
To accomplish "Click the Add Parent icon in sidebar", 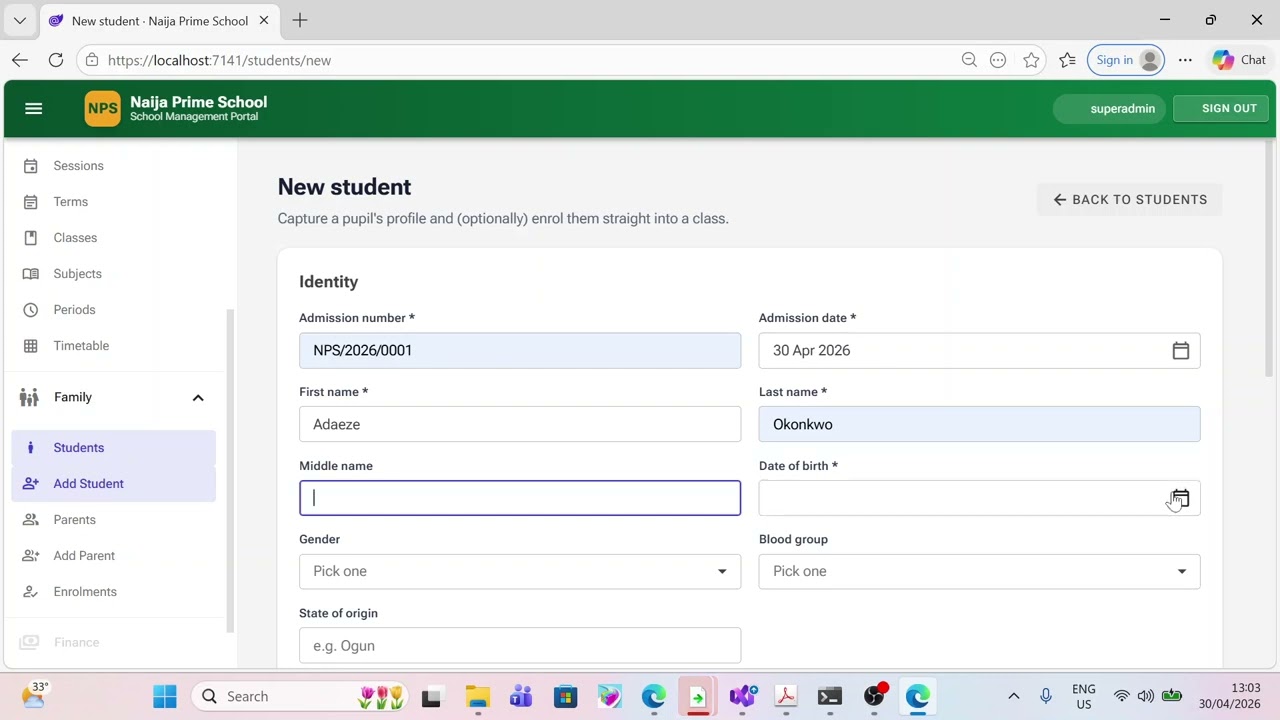I will tap(31, 556).
